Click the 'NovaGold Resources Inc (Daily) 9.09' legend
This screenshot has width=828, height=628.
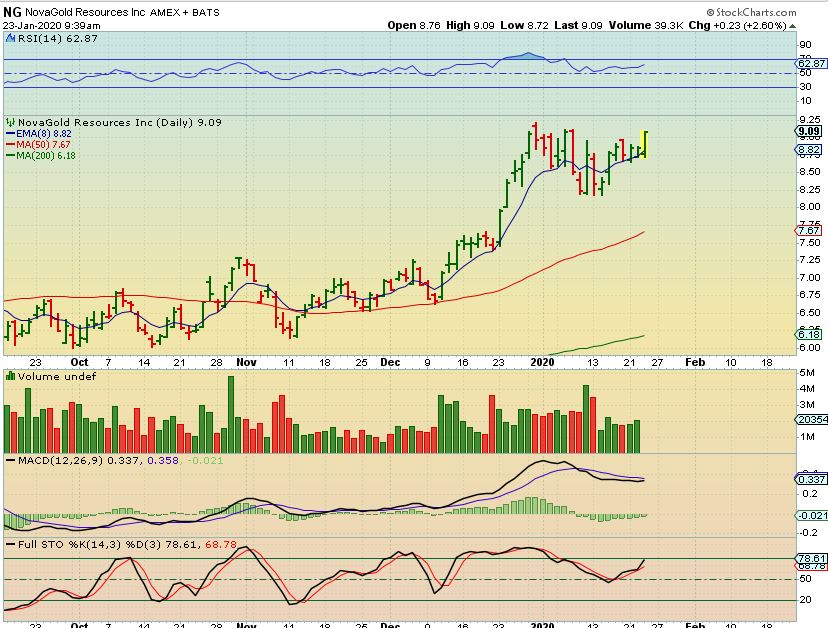pos(120,122)
